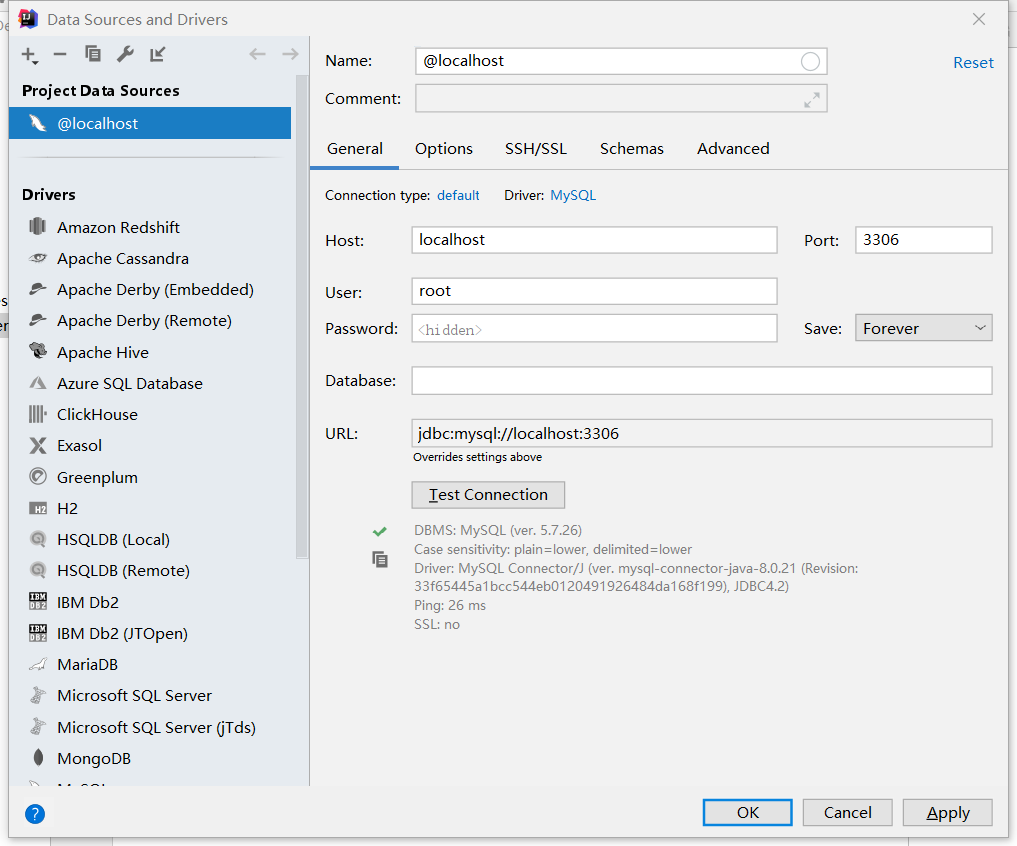Screen dimensions: 1017x846
Task: Click the Apply button
Action: [947, 813]
